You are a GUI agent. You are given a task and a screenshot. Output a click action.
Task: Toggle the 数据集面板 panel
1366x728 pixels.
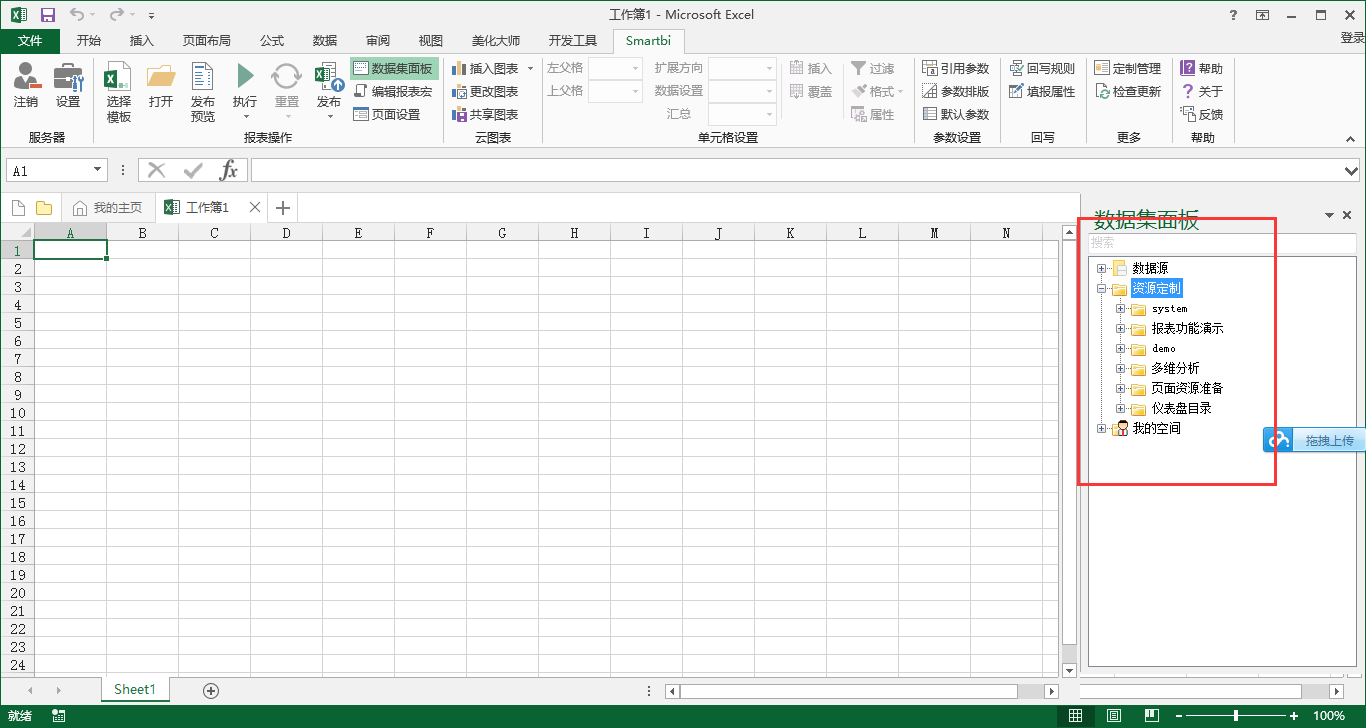click(395, 67)
